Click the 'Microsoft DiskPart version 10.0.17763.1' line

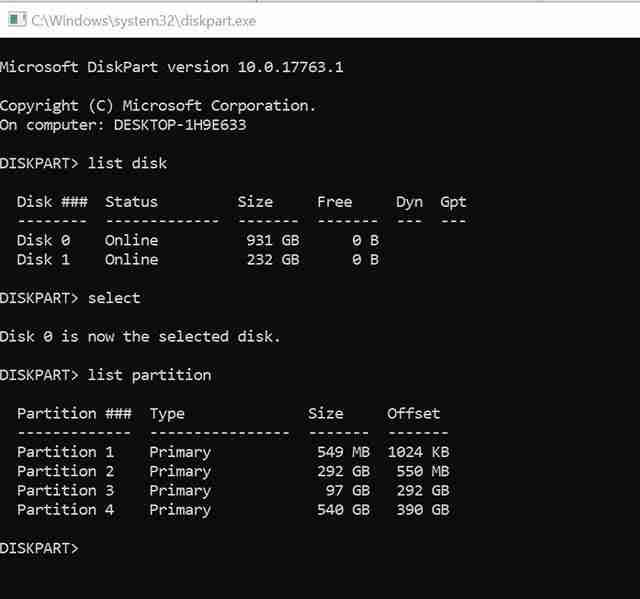tap(171, 67)
